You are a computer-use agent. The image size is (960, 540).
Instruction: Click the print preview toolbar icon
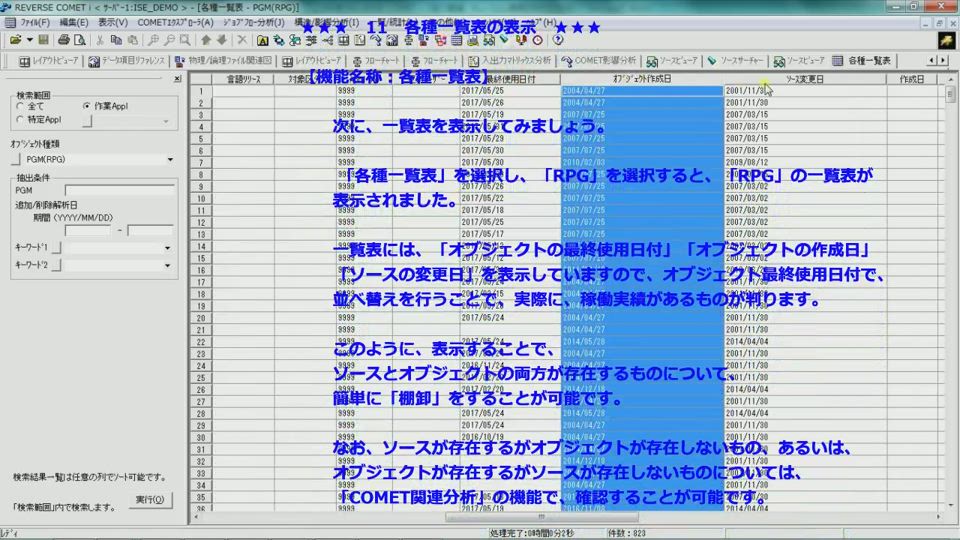tap(78, 40)
